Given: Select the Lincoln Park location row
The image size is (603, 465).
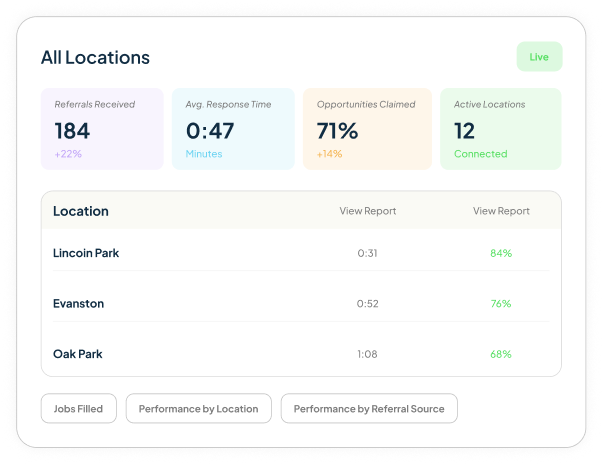Looking at the screenshot, I should click(x=301, y=253).
